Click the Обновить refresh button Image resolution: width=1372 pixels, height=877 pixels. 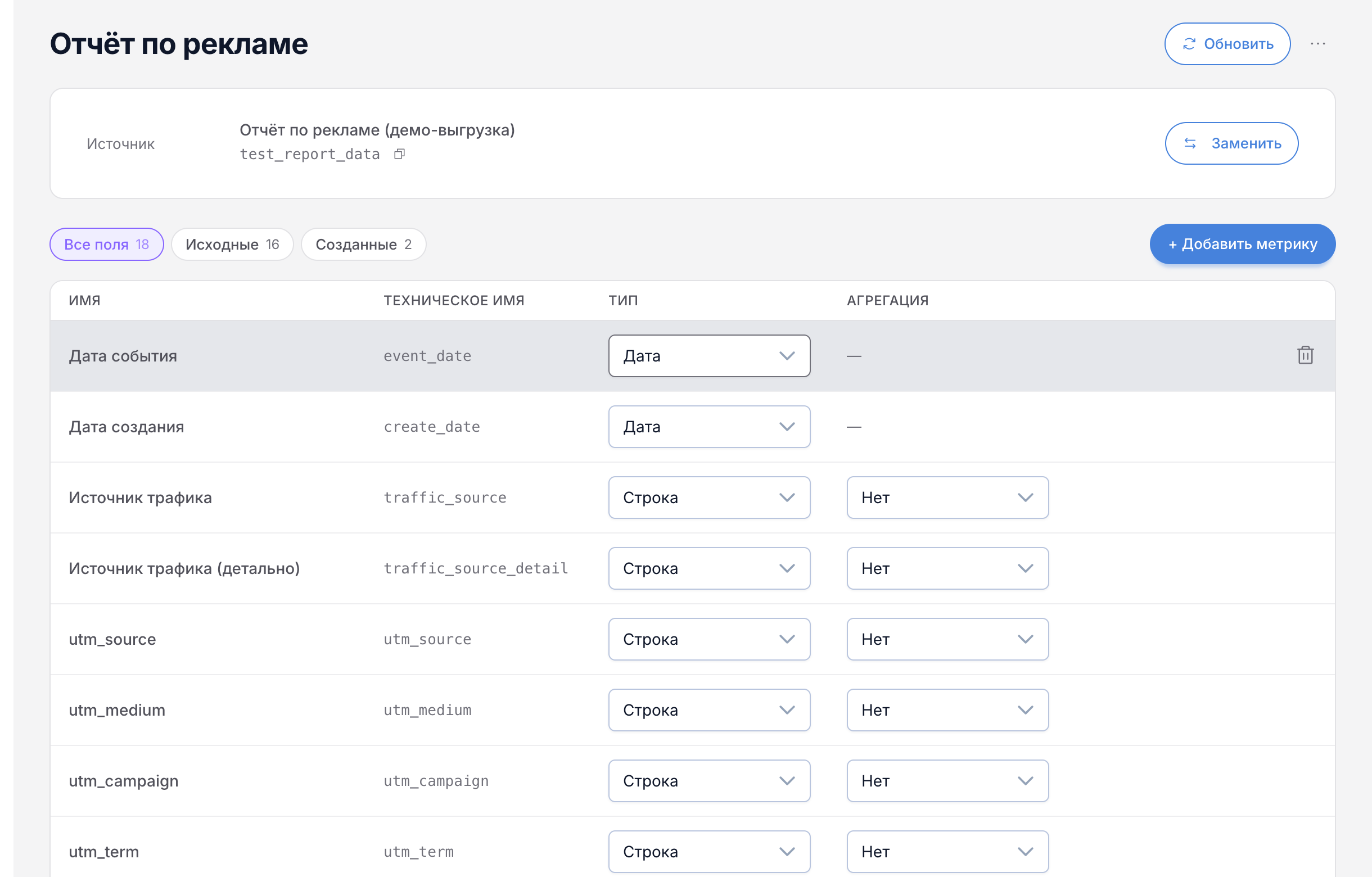(x=1227, y=44)
